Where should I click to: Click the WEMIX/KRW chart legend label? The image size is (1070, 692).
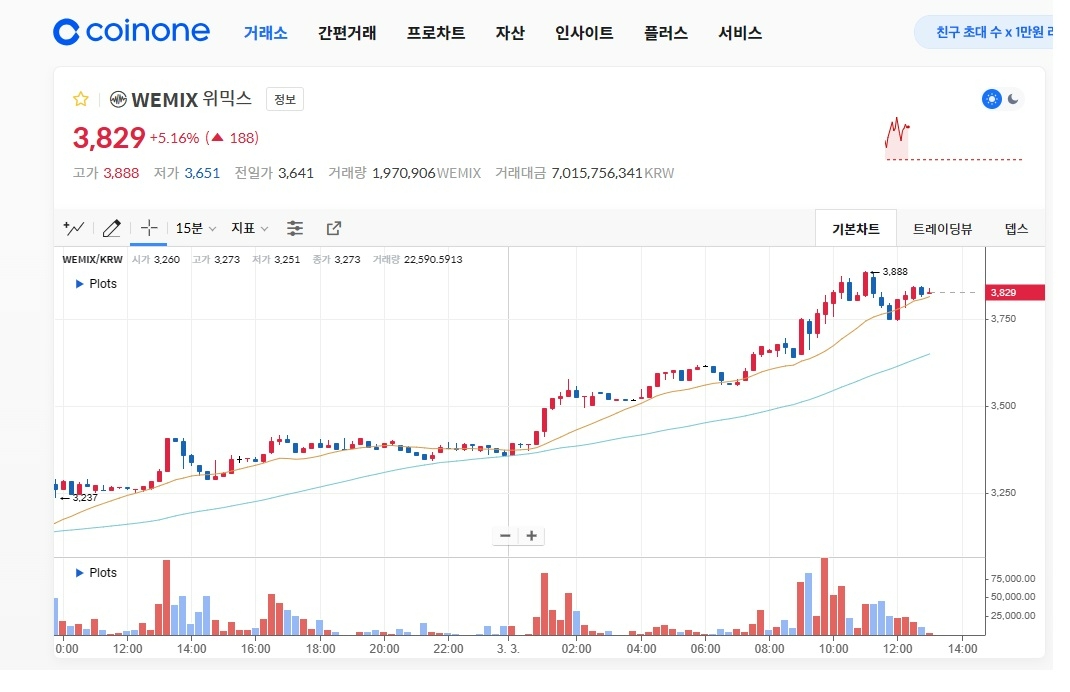pos(92,259)
